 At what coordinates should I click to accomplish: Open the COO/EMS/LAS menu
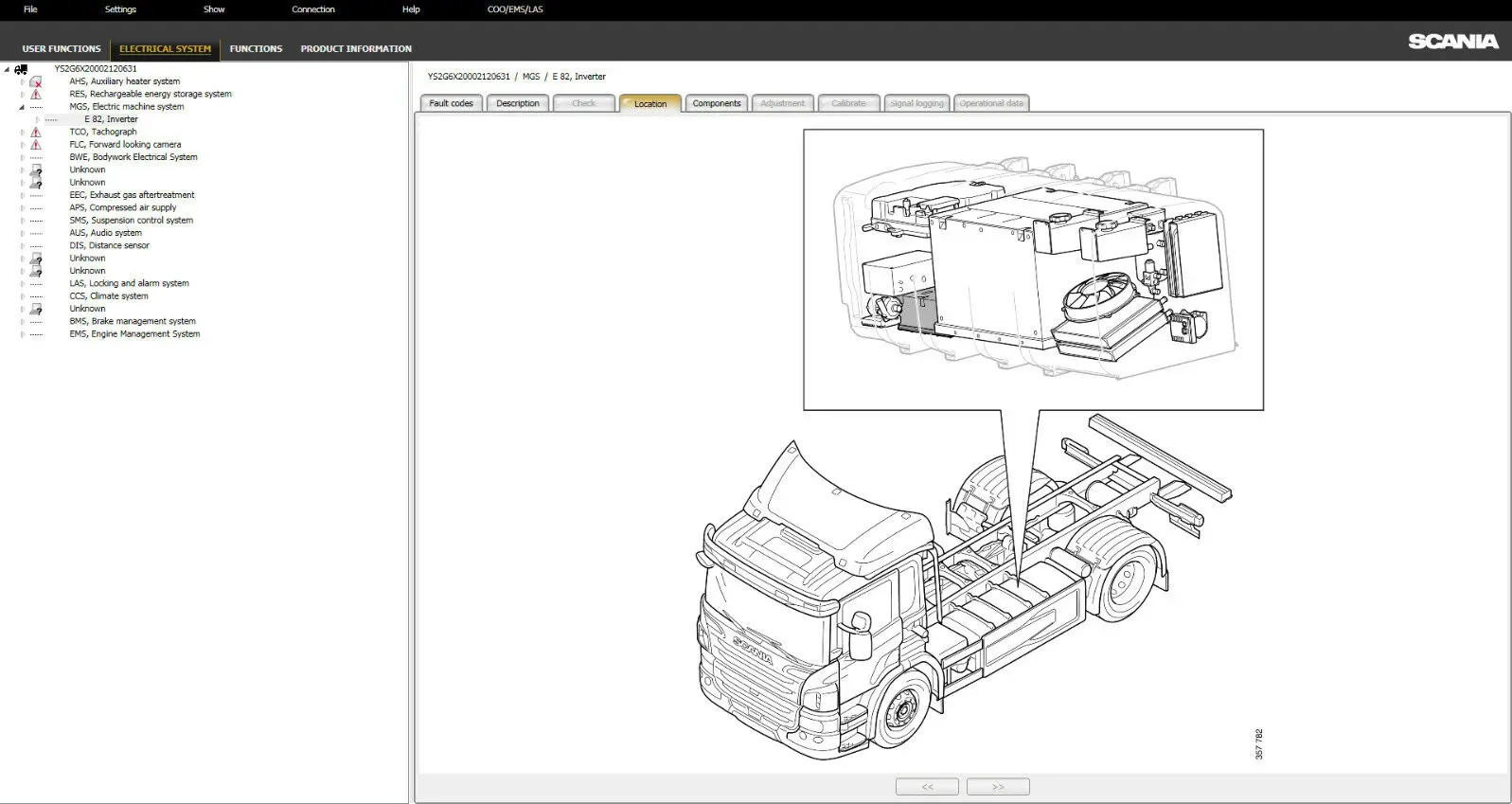coord(515,9)
